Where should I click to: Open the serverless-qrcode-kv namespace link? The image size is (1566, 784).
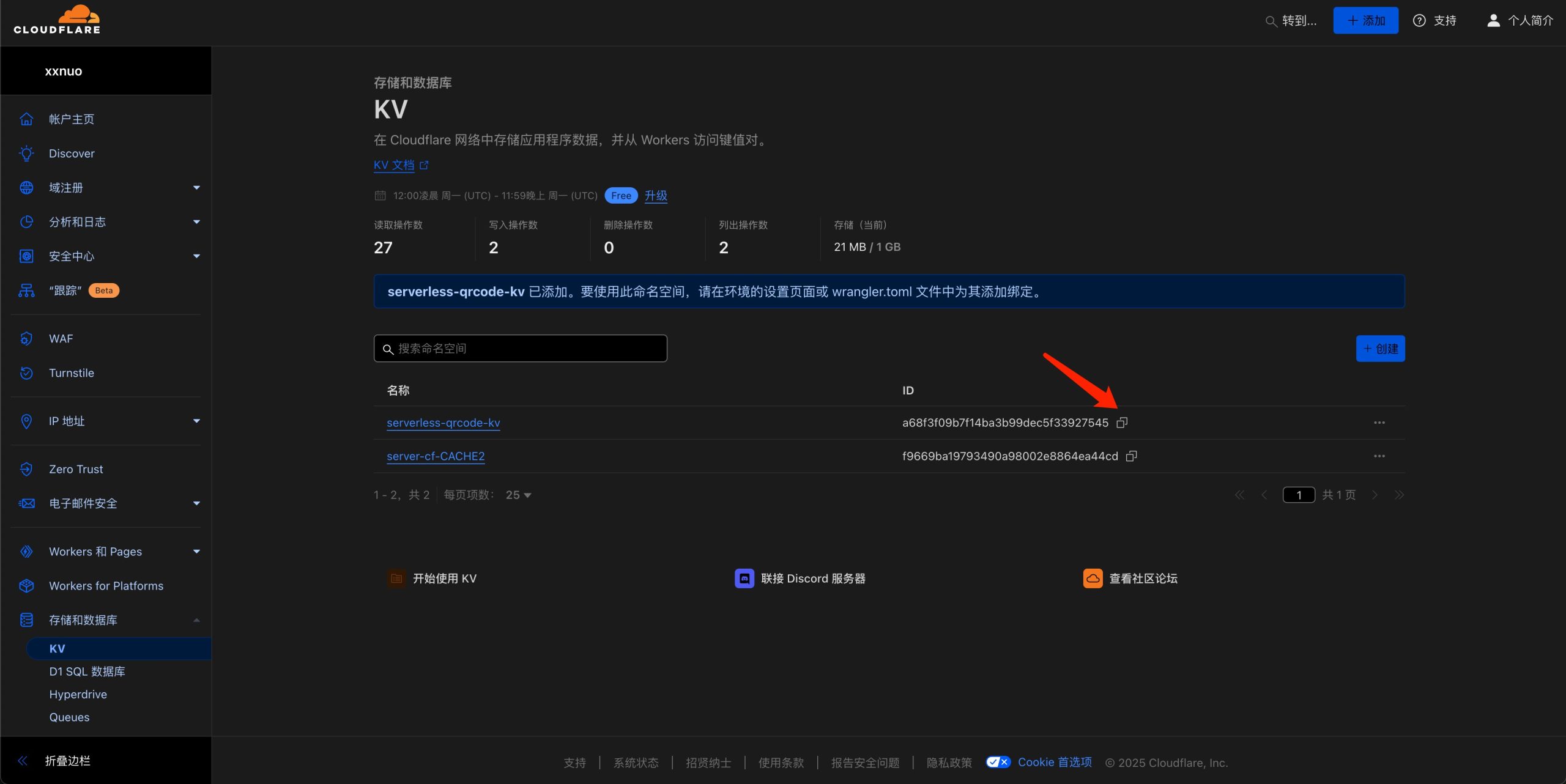(443, 423)
